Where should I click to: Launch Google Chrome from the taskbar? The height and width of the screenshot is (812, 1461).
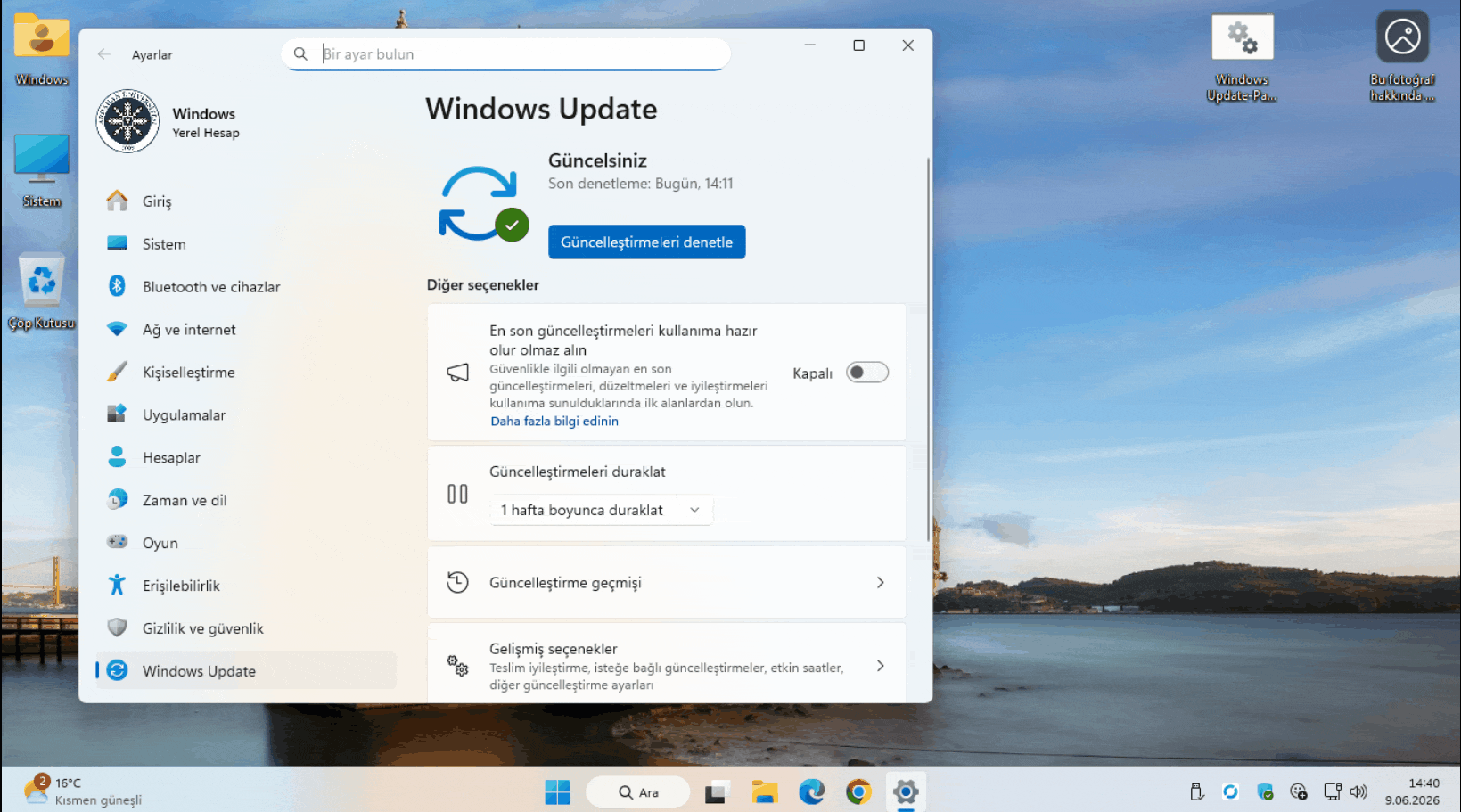(x=858, y=791)
